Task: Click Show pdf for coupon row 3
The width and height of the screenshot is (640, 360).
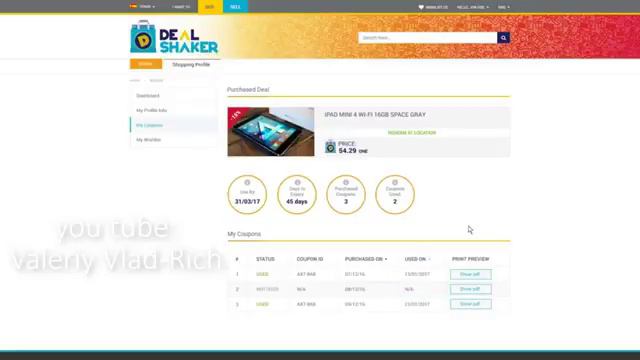Action: [x=471, y=304]
